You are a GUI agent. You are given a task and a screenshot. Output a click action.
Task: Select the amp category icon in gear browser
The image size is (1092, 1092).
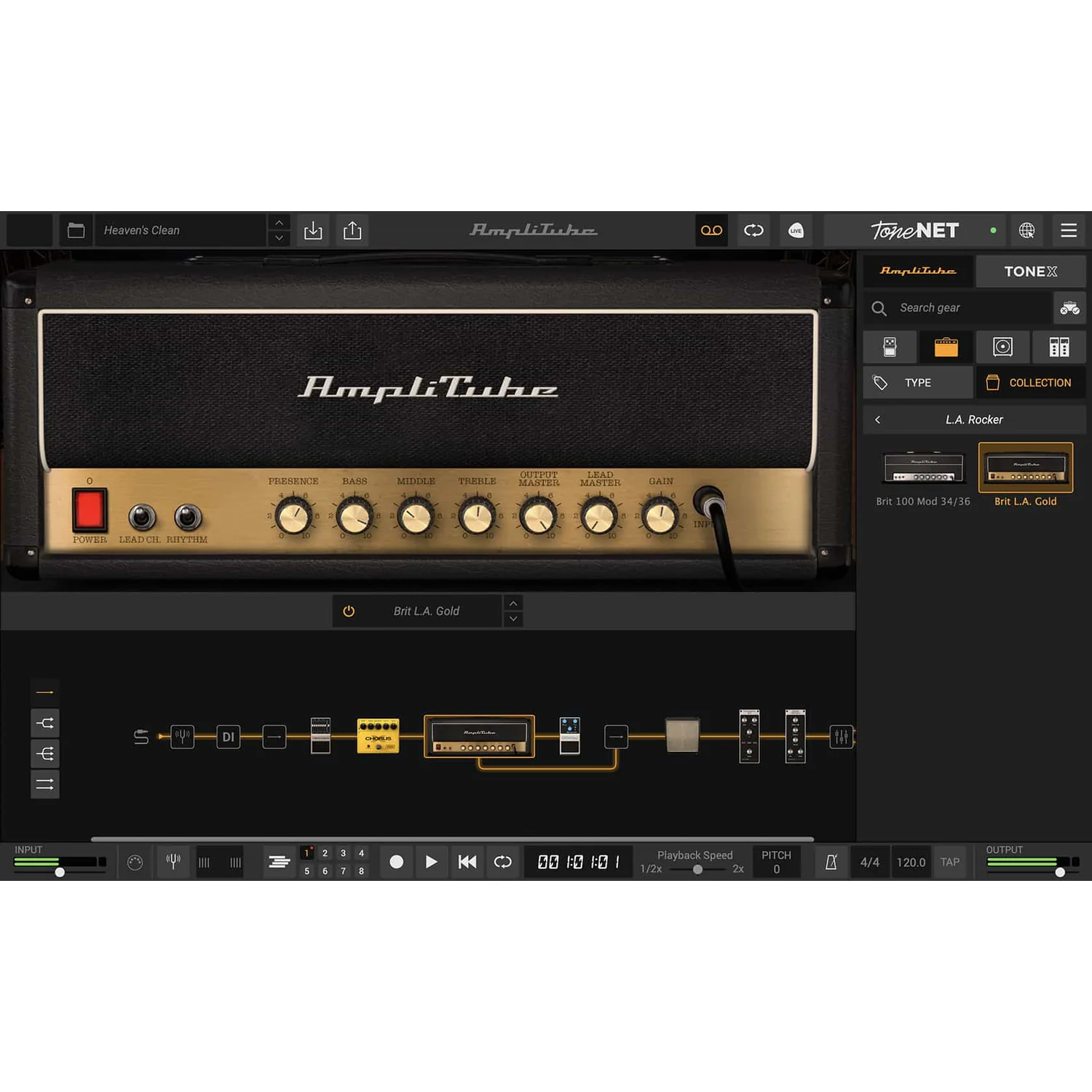click(x=946, y=347)
